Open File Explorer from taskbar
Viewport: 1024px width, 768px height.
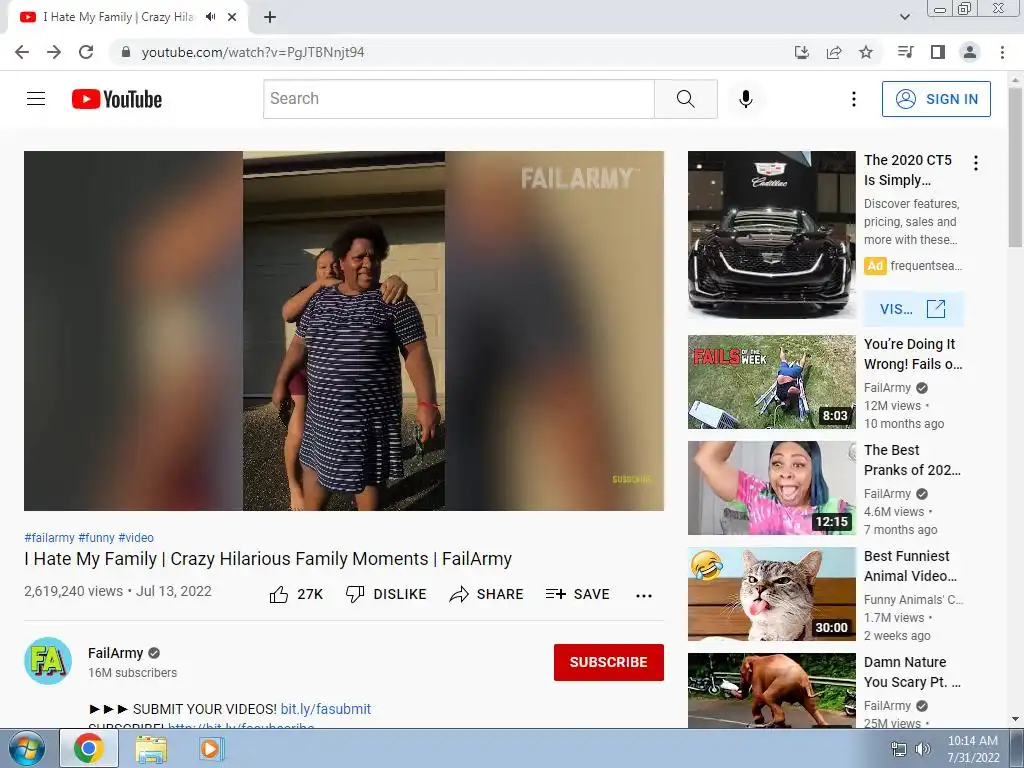tap(151, 748)
